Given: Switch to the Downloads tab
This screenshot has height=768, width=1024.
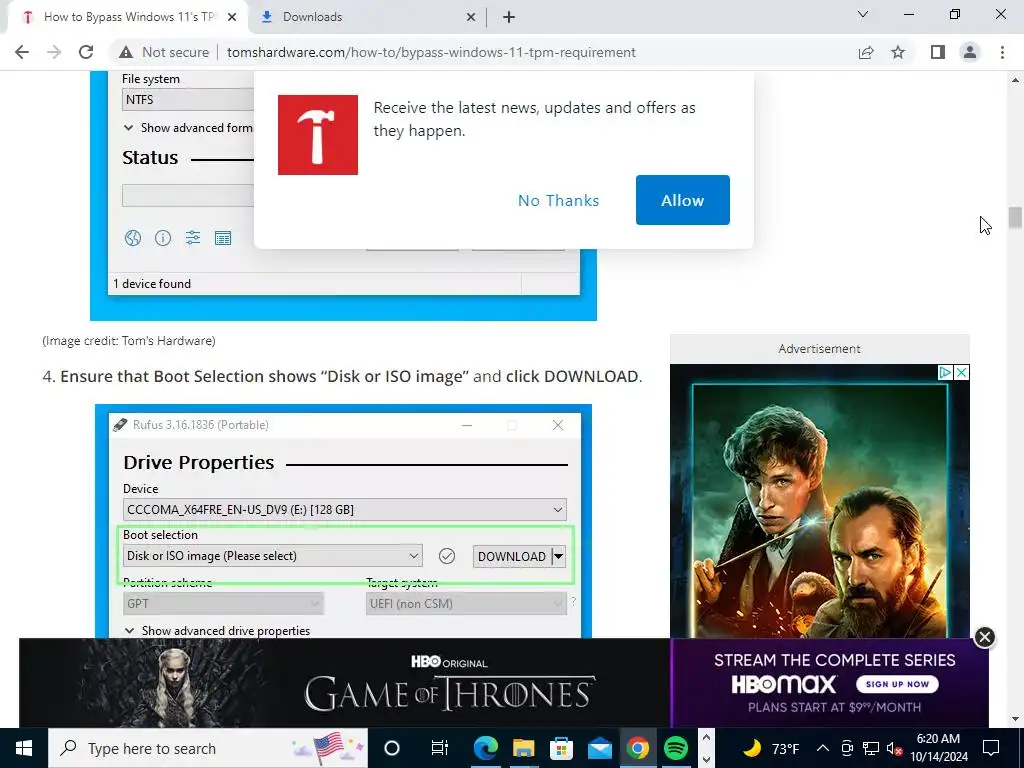Looking at the screenshot, I should pos(312,17).
